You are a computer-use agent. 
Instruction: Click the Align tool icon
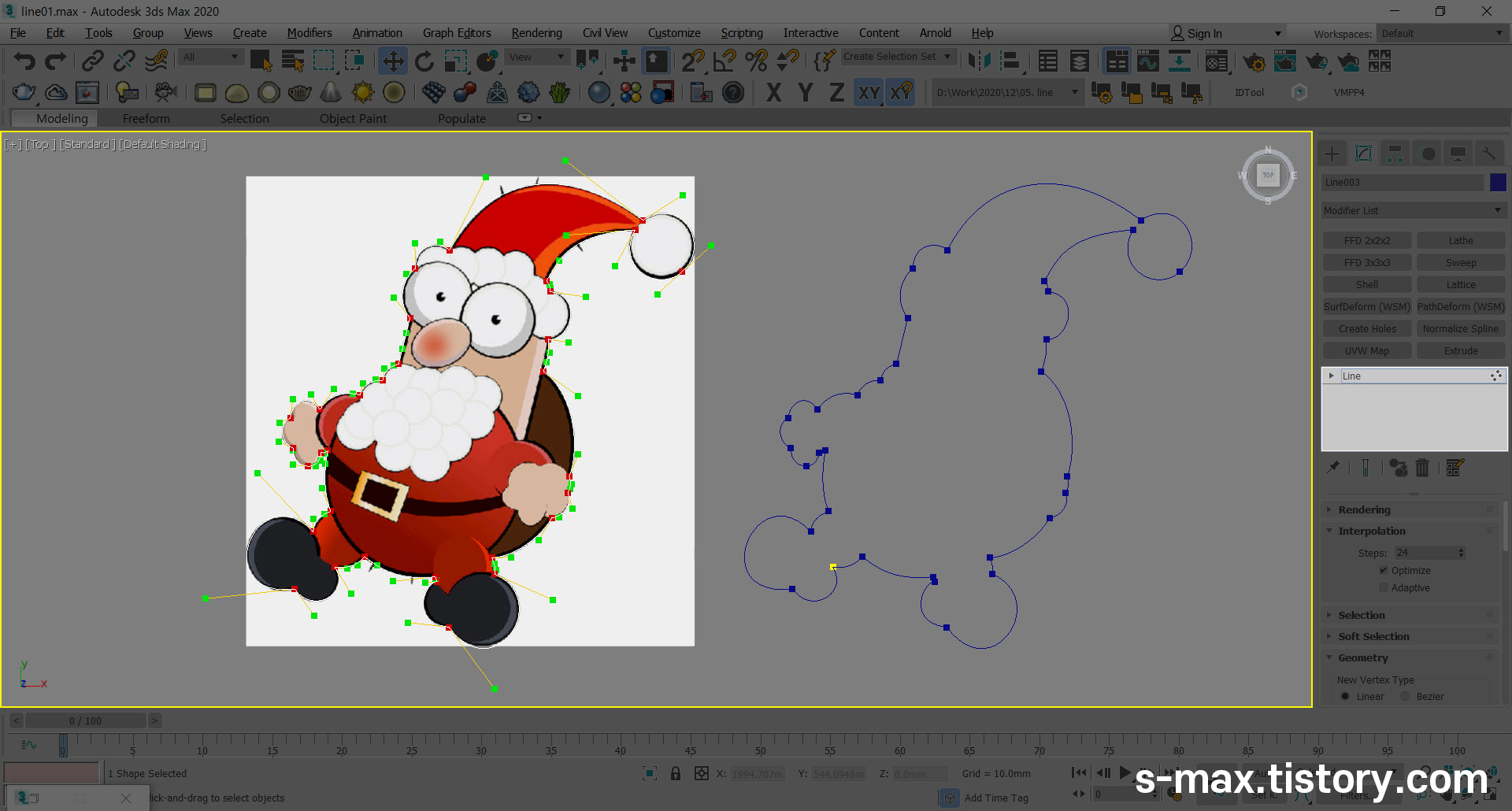point(1010,61)
